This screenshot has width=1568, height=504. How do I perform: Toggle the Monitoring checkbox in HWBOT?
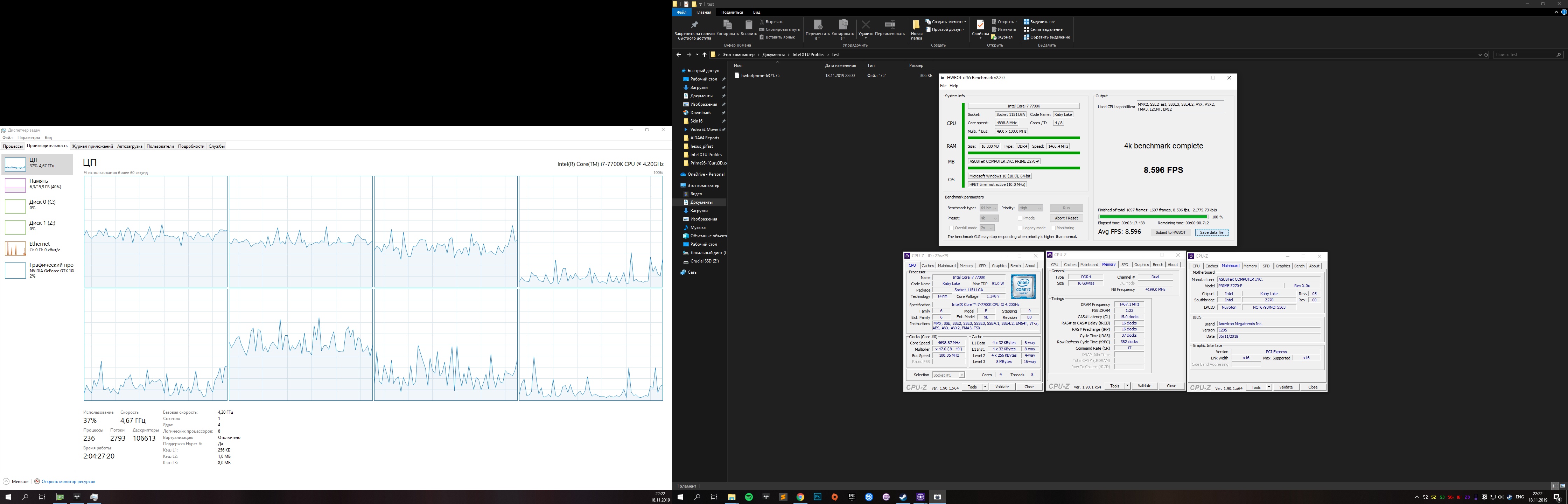(1053, 227)
